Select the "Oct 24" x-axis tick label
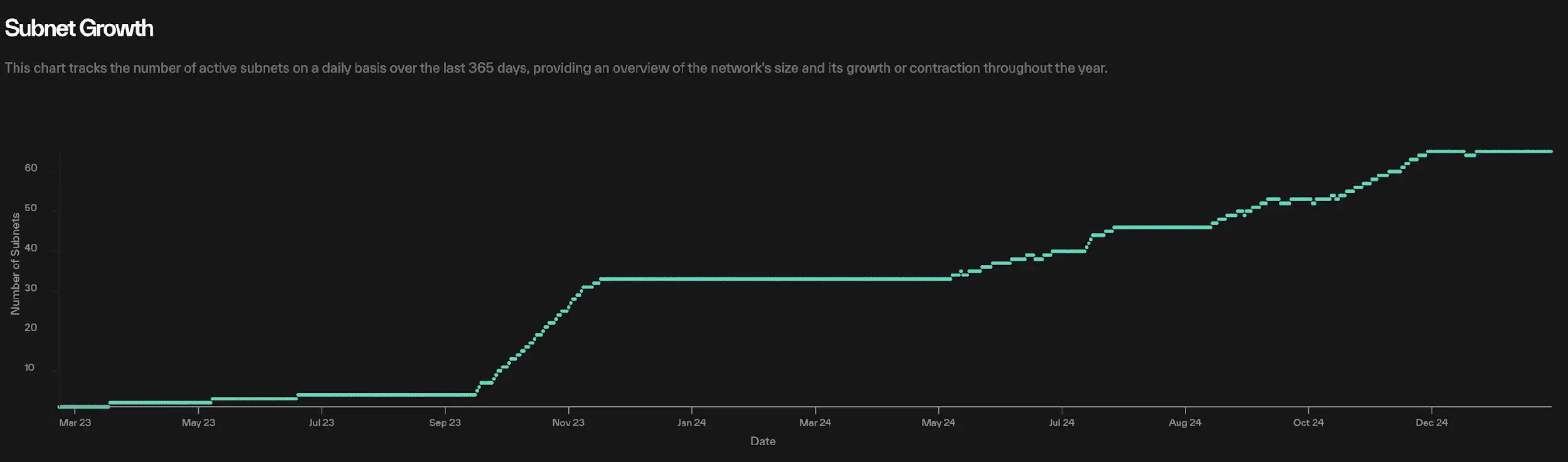 pyautogui.click(x=1308, y=423)
